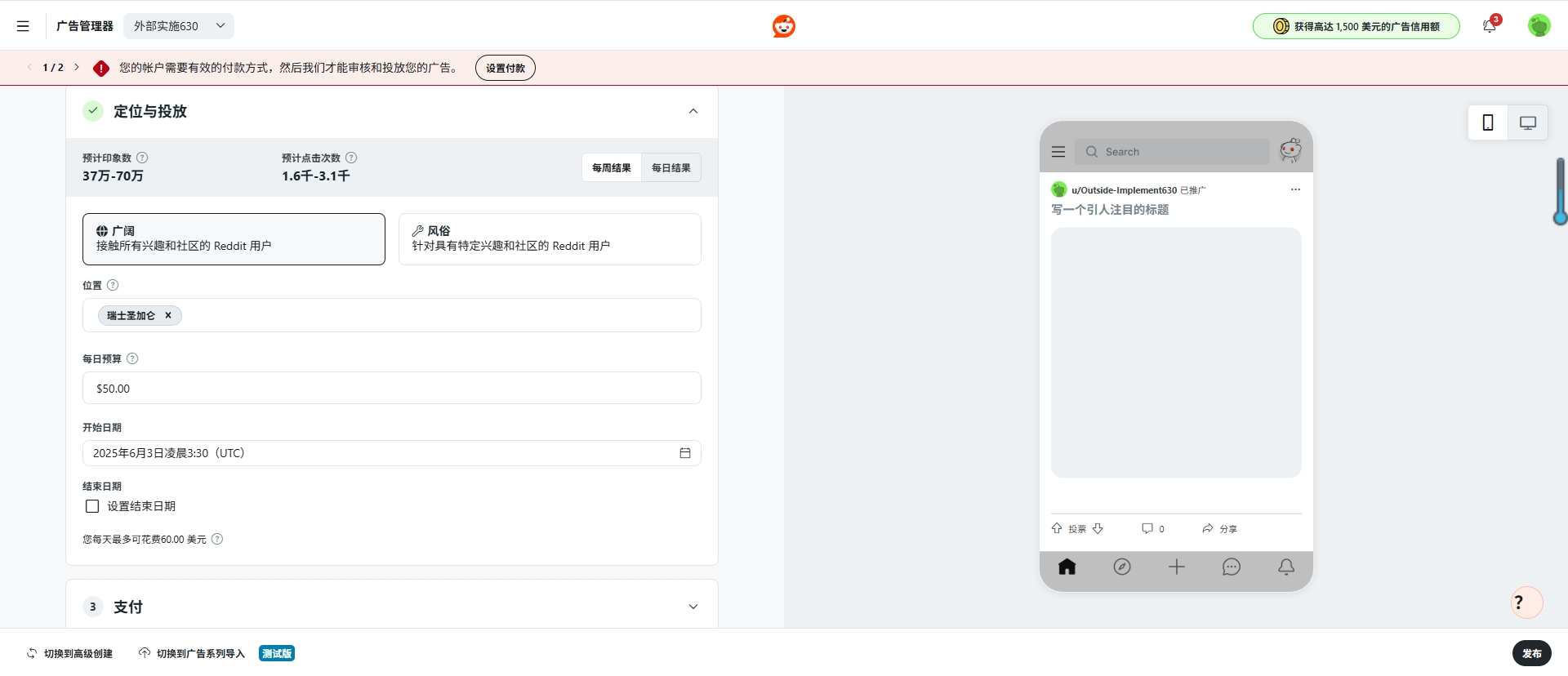Tap preview bottom notification bell

[x=1286, y=567]
